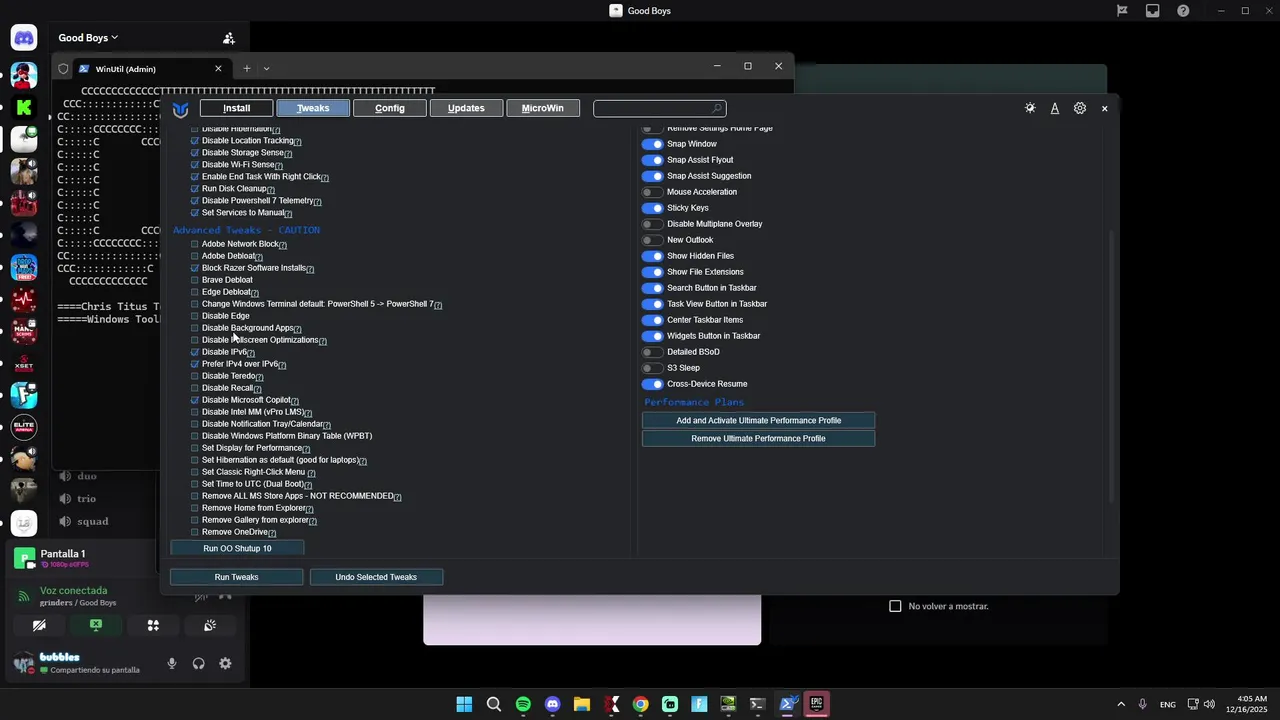Enable the S3 Sleep toggle
Image resolution: width=1280 pixels, height=720 pixels.
[652, 368]
